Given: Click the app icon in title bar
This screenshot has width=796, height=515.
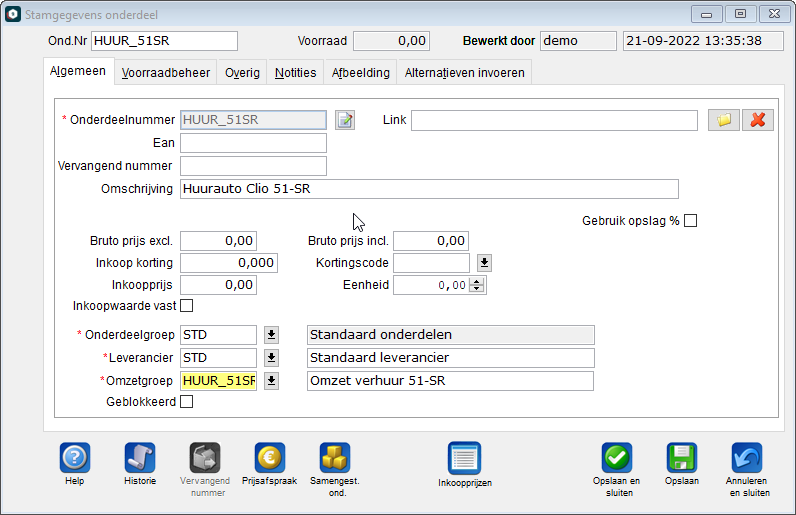Looking at the screenshot, I should point(13,14).
